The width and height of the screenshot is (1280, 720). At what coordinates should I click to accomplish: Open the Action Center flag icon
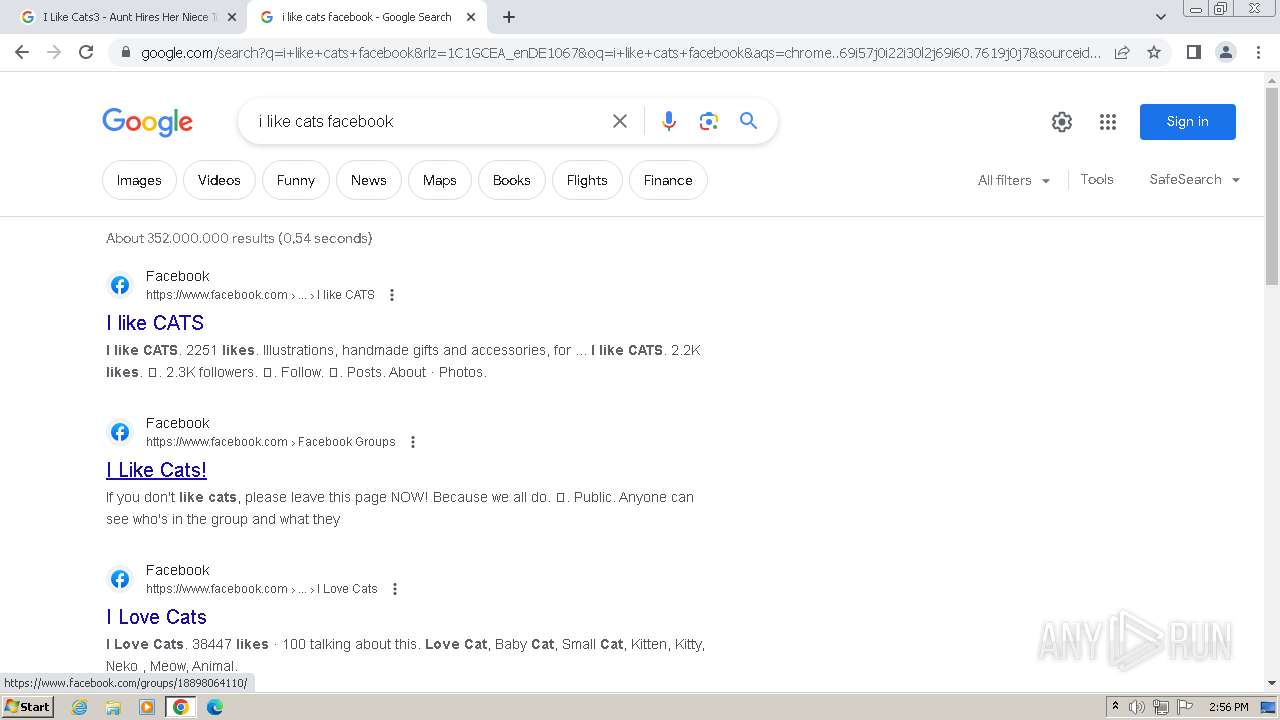coord(1185,707)
